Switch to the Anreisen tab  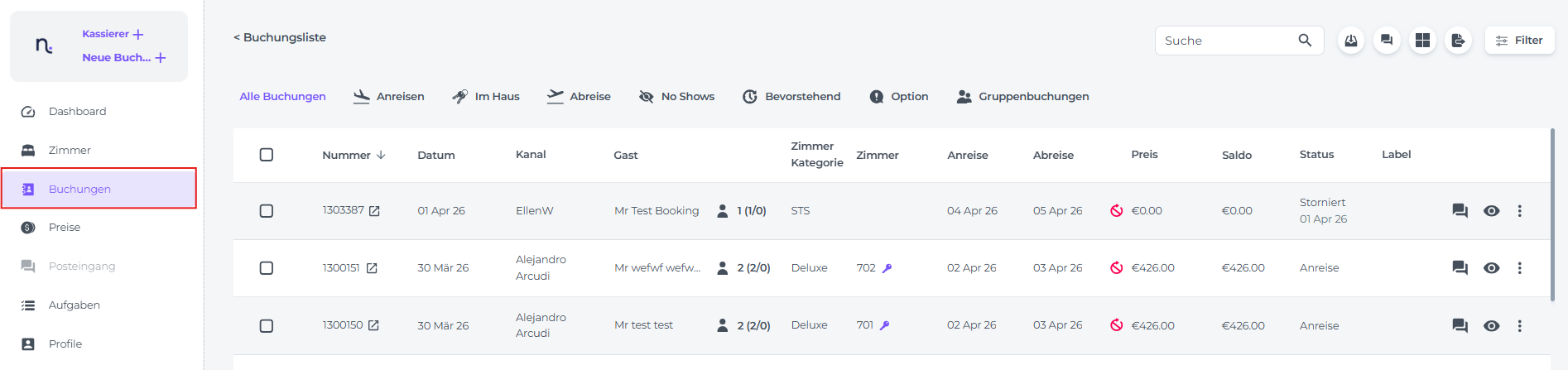(x=388, y=97)
